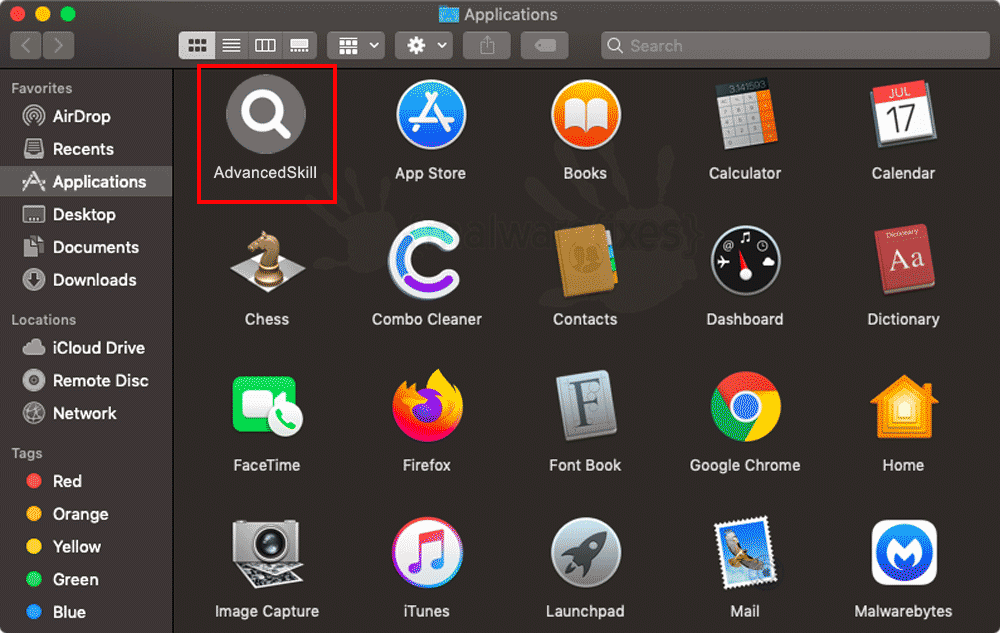Viewport: 1000px width, 633px height.
Task: Switch to column view
Action: pyautogui.click(x=265, y=45)
